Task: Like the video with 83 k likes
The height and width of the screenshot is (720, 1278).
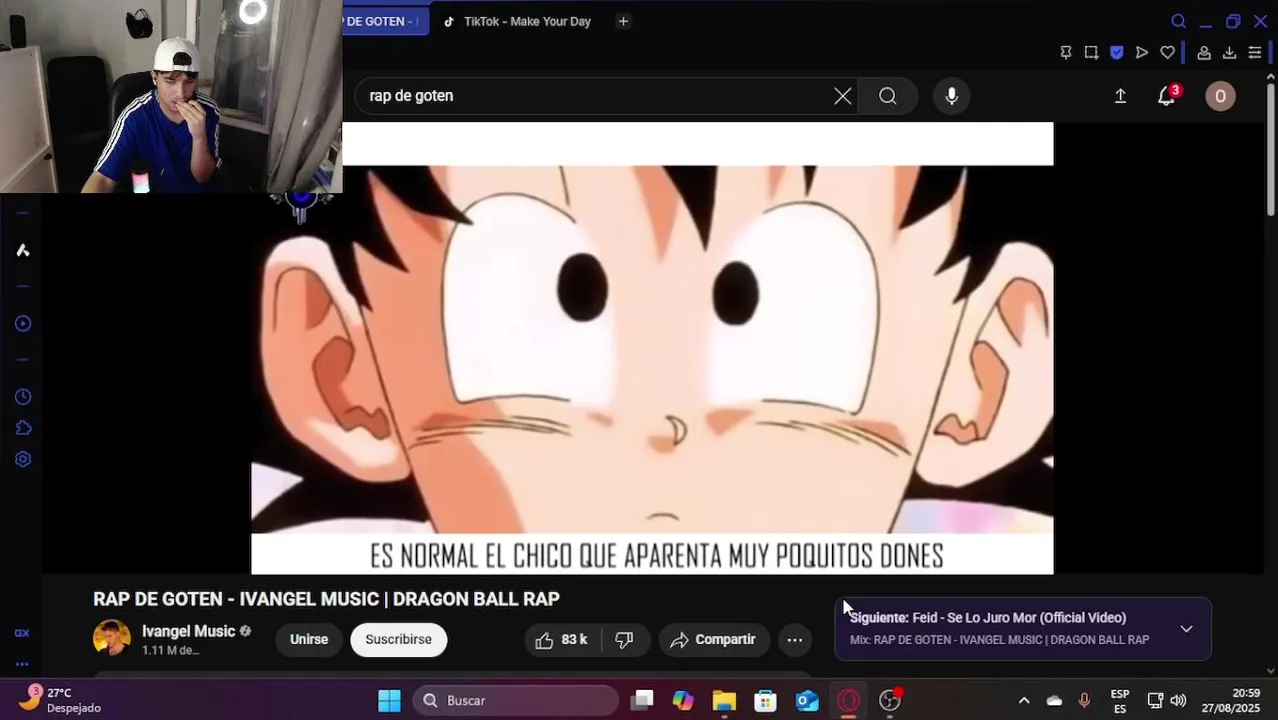Action: (x=561, y=640)
